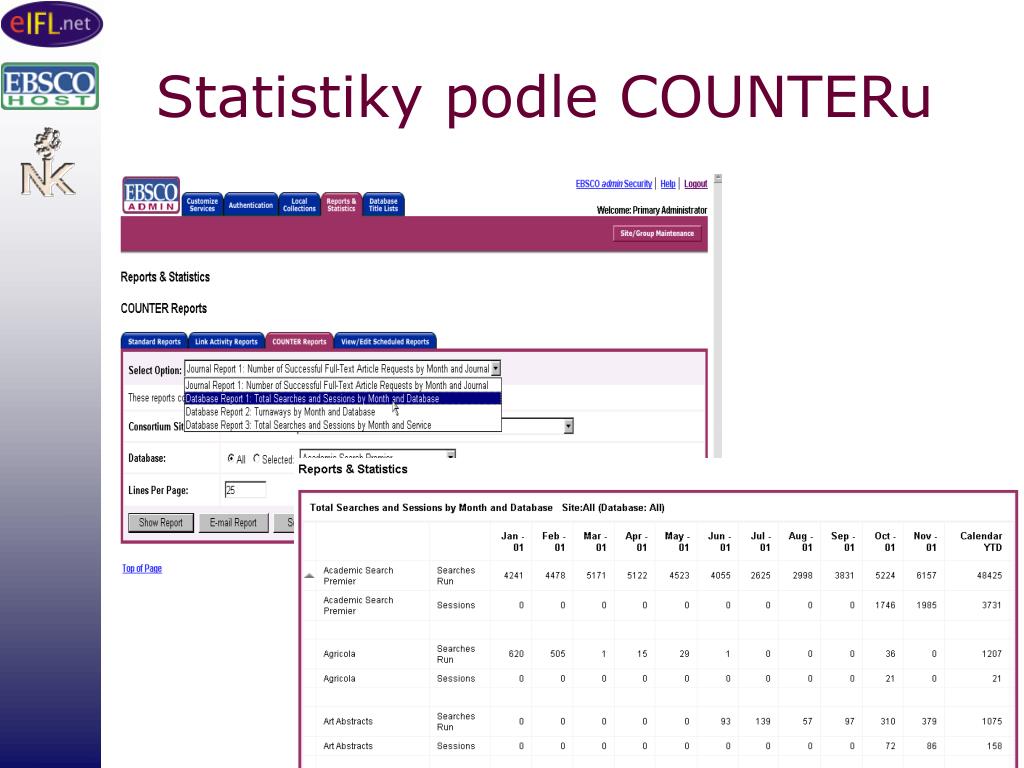1024x768 pixels.
Task: Click the Jun - 01 column header
Action: 719,541
